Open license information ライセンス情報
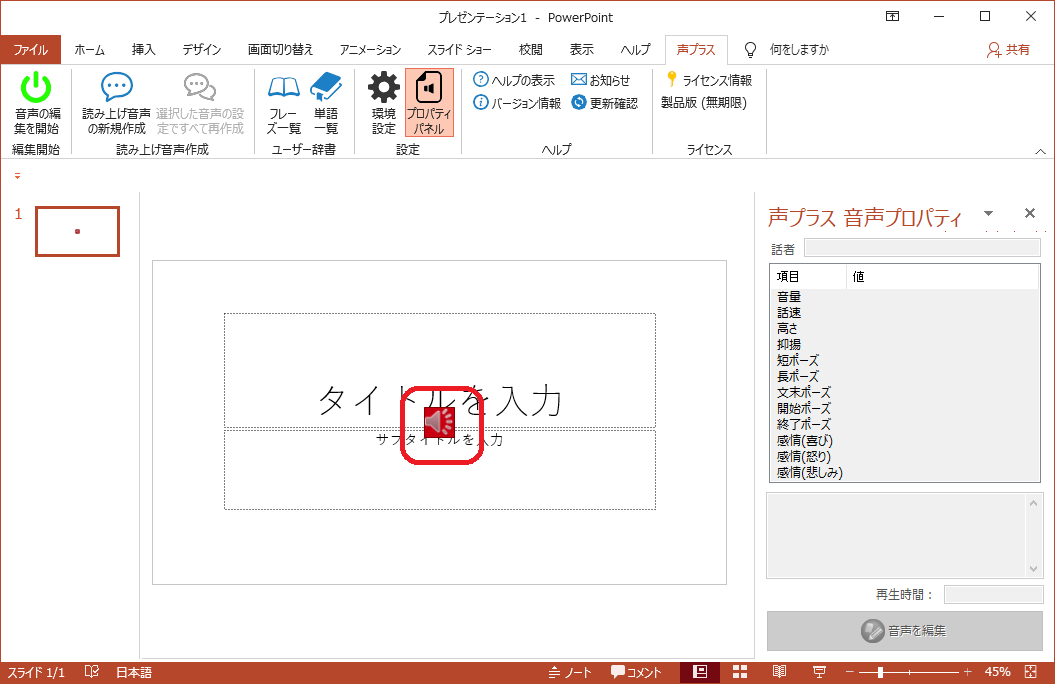 click(708, 80)
